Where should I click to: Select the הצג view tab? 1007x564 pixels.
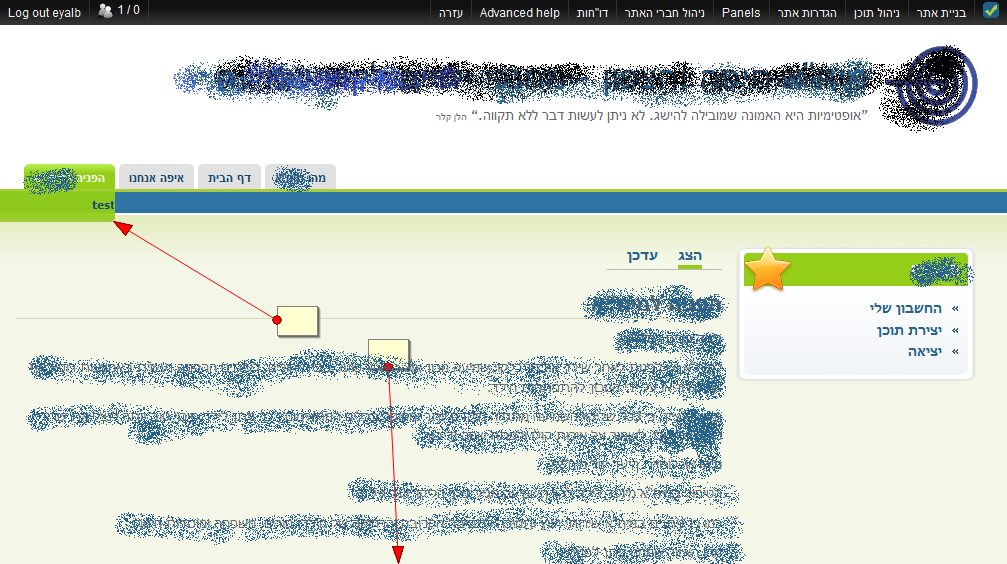[x=690, y=256]
